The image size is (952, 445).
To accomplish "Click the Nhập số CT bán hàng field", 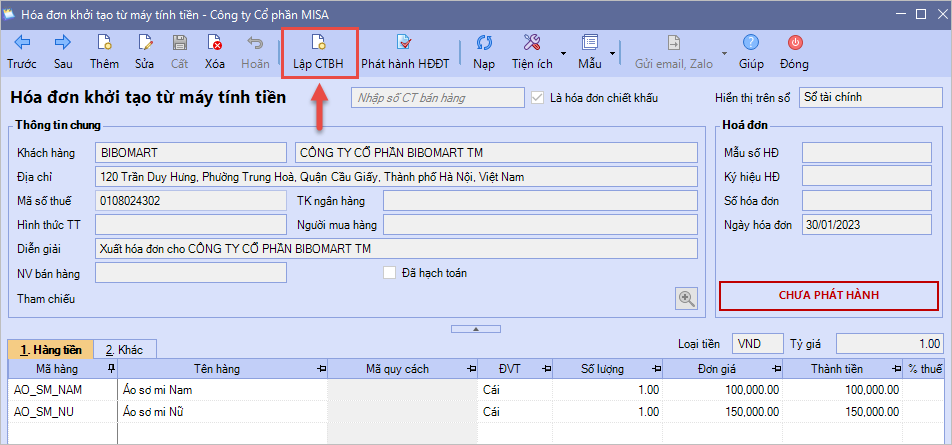I will (x=437, y=98).
